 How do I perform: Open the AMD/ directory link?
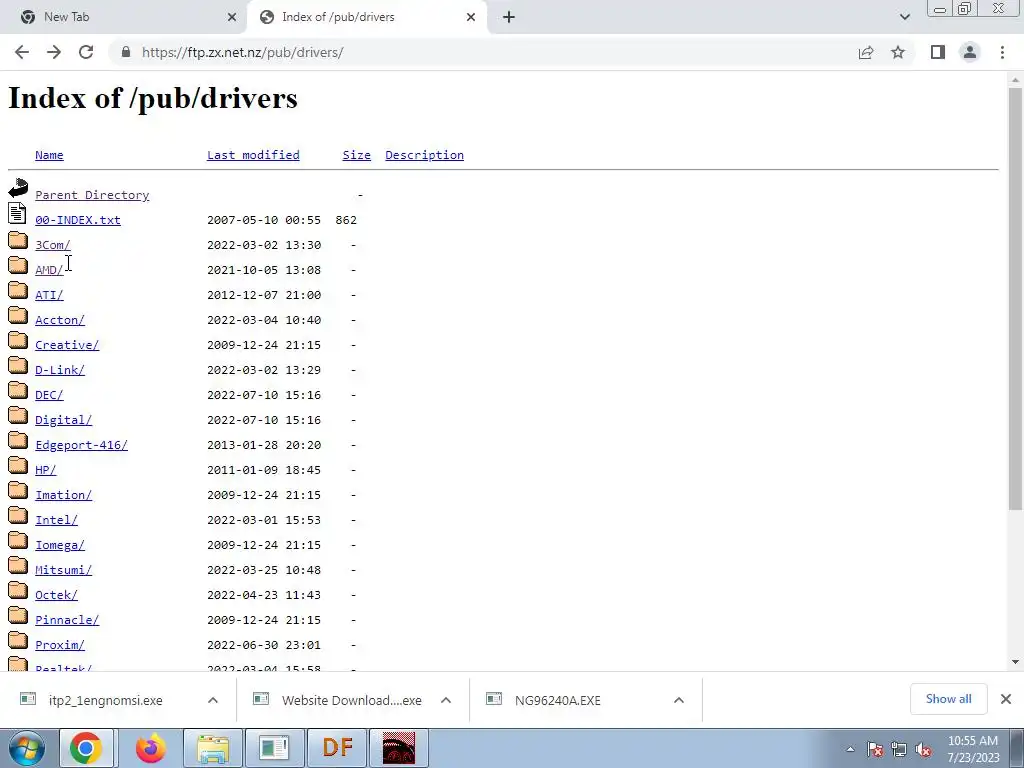tap(49, 270)
